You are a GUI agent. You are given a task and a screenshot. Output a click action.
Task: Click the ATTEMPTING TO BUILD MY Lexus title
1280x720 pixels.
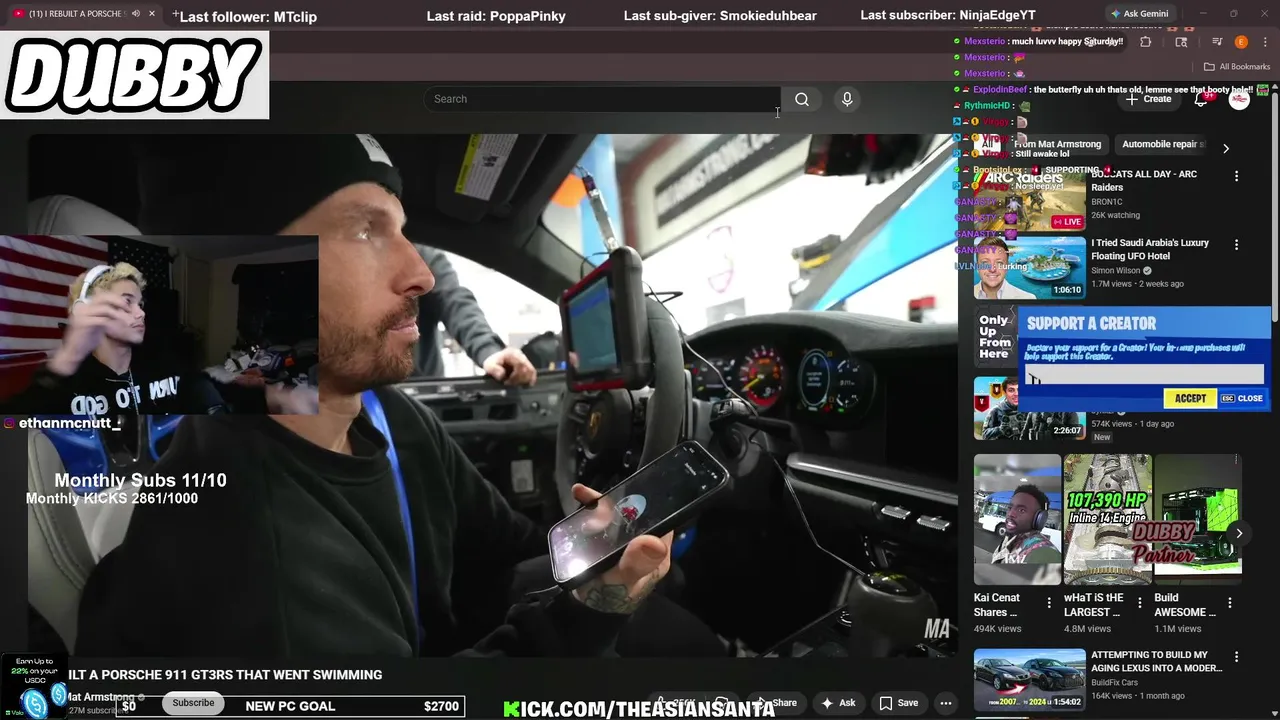tap(1156, 661)
